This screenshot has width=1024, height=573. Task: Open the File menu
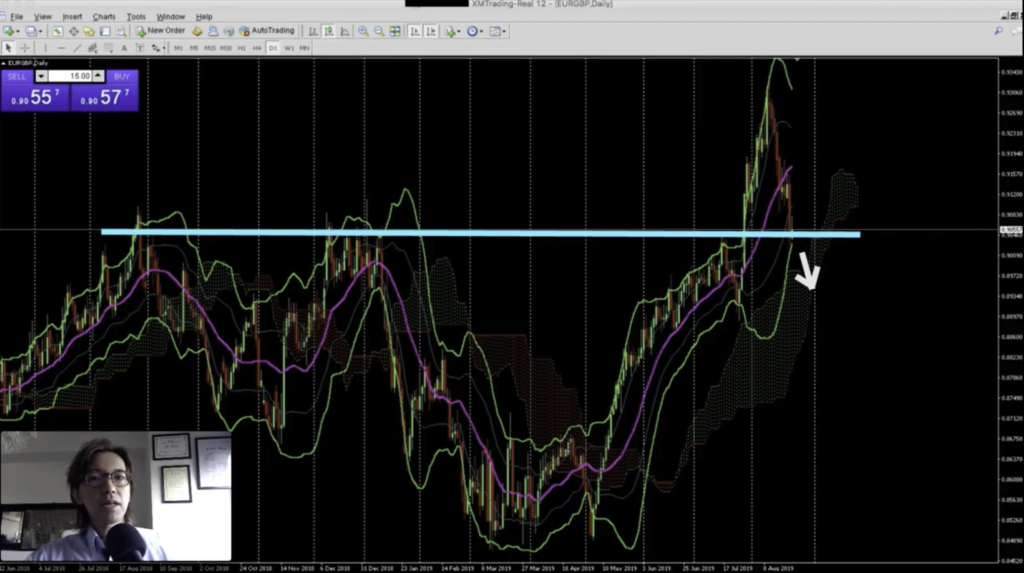(x=16, y=16)
